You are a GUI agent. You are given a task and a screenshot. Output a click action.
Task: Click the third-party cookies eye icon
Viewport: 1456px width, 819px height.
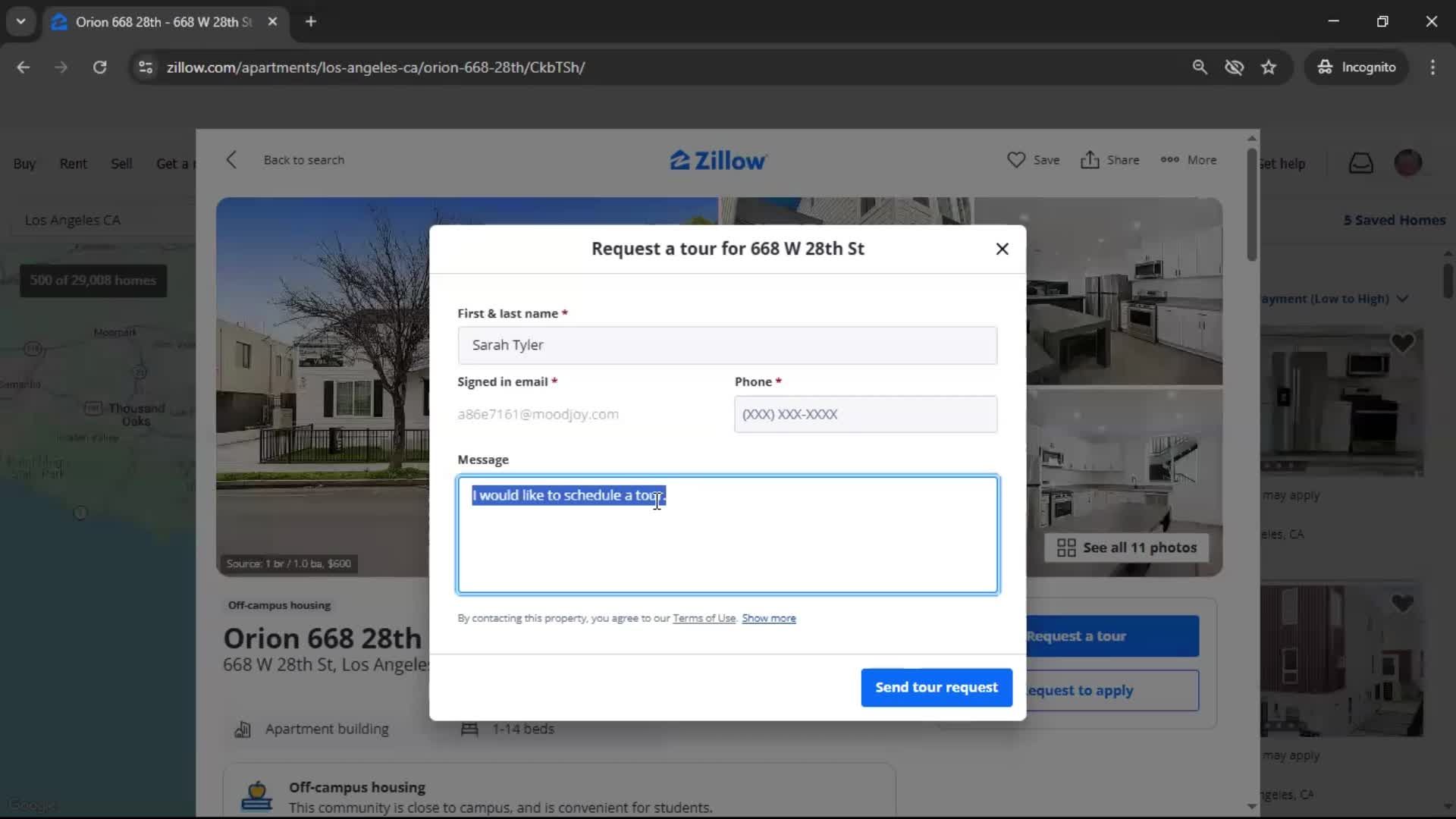[x=1234, y=67]
